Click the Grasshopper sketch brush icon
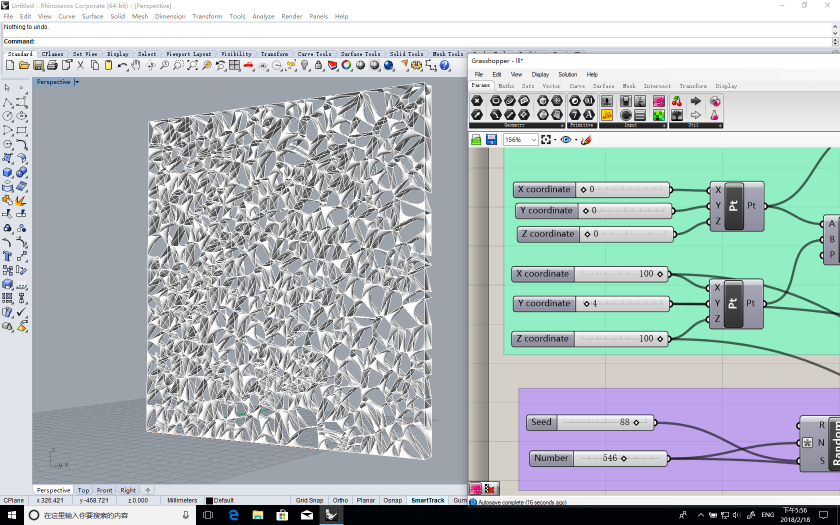This screenshot has height=525, width=840. point(586,140)
